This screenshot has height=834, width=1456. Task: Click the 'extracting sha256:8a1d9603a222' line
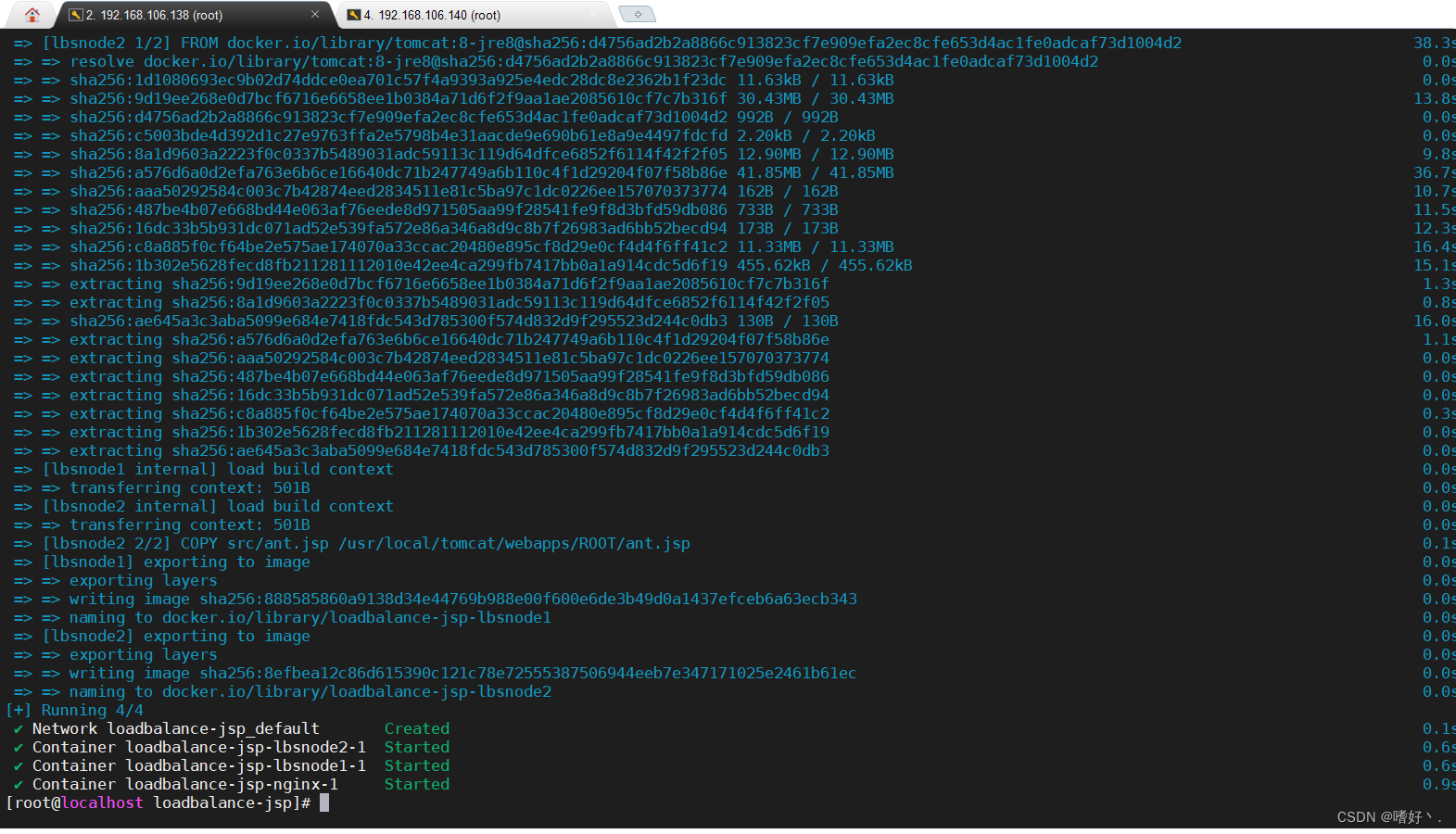pyautogui.click(x=422, y=302)
